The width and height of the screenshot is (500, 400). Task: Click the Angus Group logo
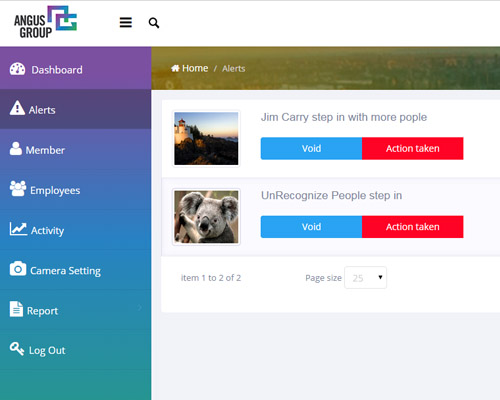[x=46, y=22]
